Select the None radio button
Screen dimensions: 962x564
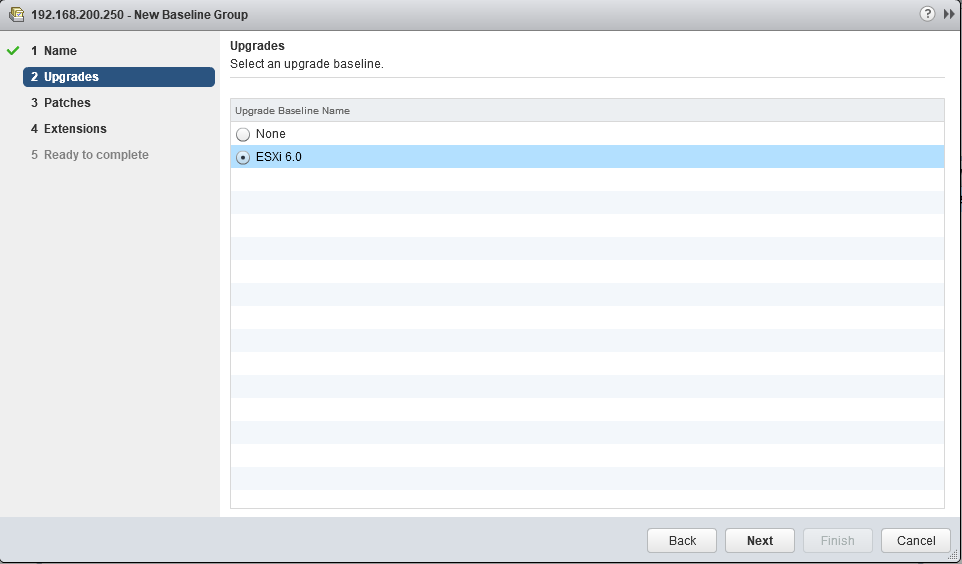click(243, 134)
